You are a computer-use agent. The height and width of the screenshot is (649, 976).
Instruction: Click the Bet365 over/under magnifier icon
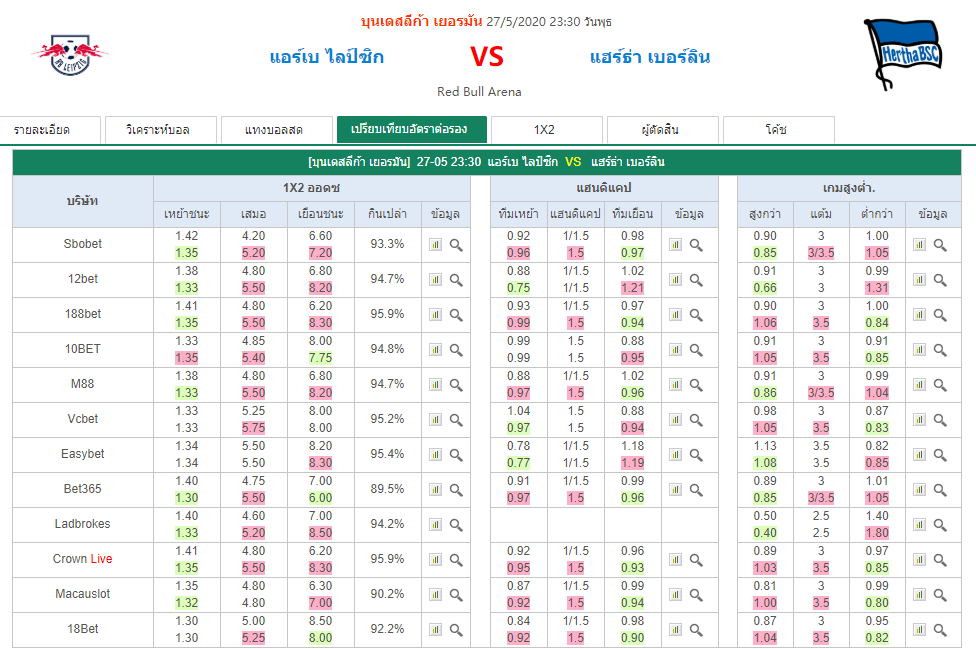[x=940, y=490]
